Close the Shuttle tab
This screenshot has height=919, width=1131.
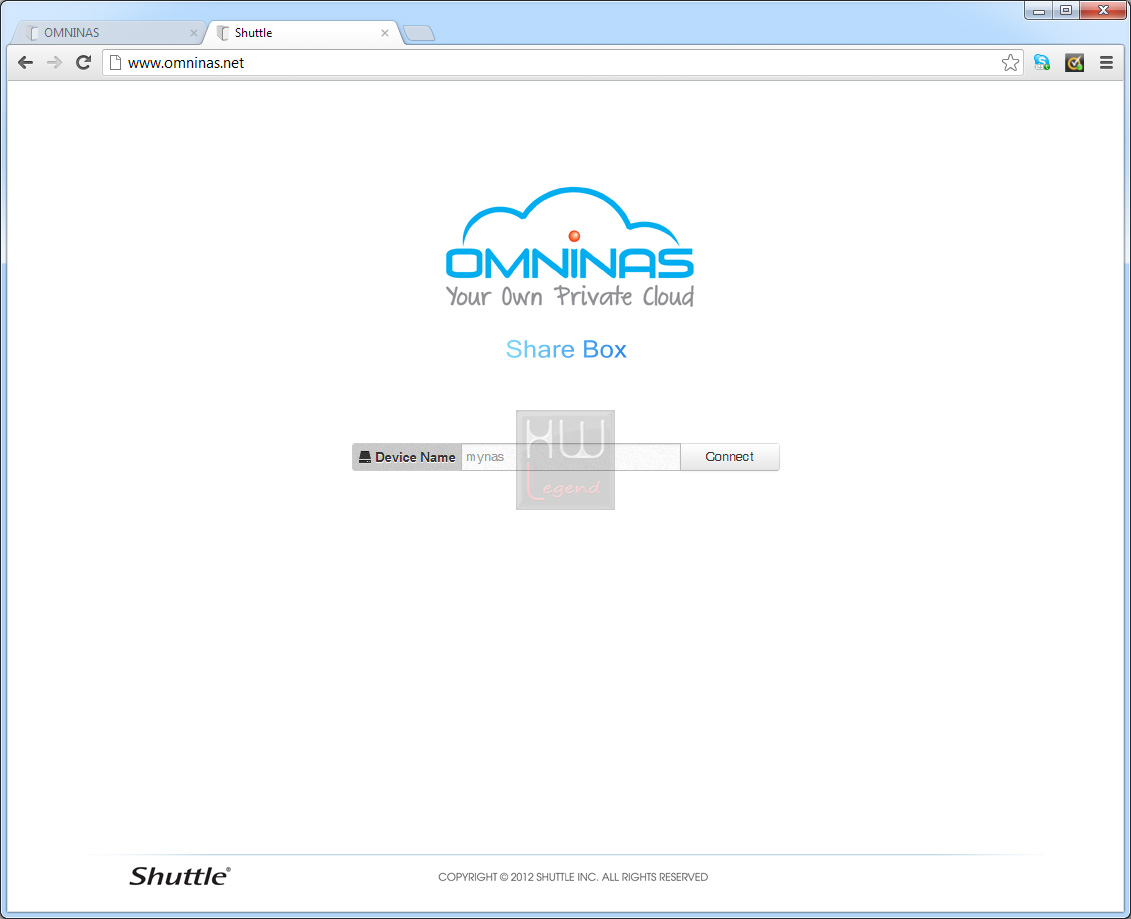click(384, 33)
